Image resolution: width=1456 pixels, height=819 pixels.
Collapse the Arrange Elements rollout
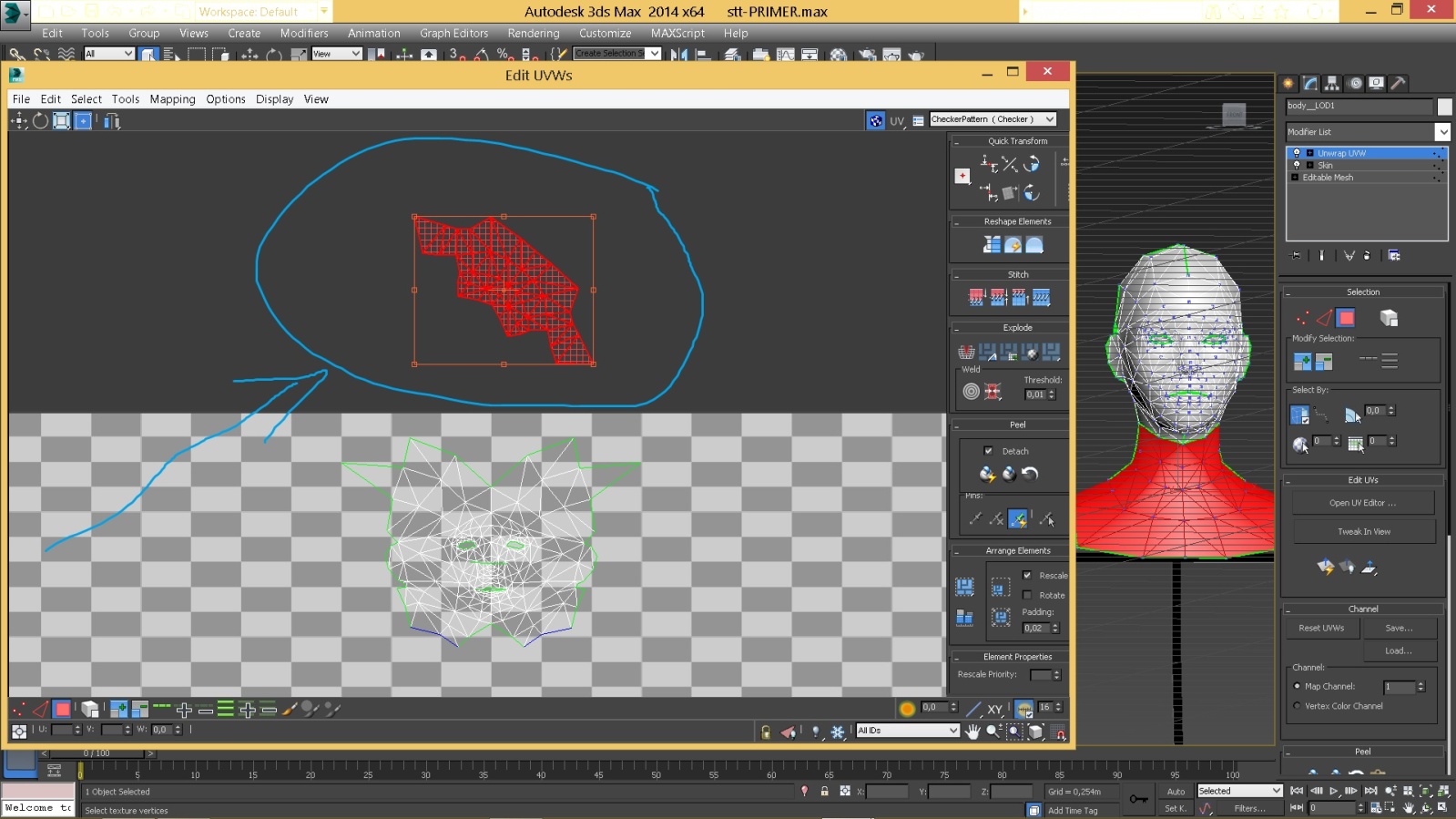[957, 551]
